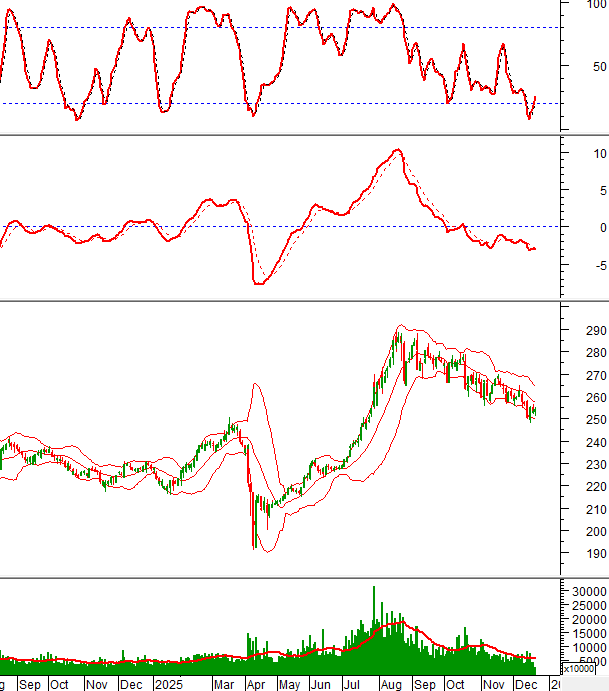Select the Apr month marker on the time axis
This screenshot has width=609, height=691.
click(256, 684)
